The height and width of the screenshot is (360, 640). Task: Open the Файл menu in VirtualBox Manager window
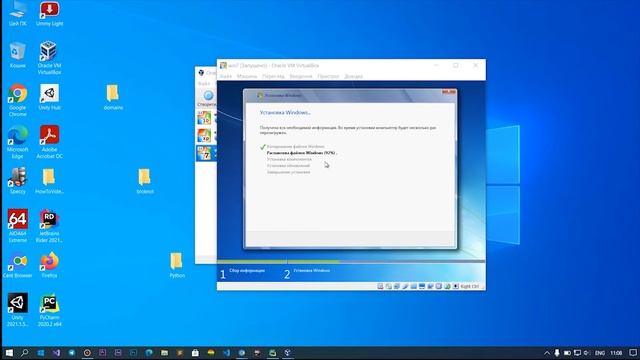pyautogui.click(x=204, y=84)
